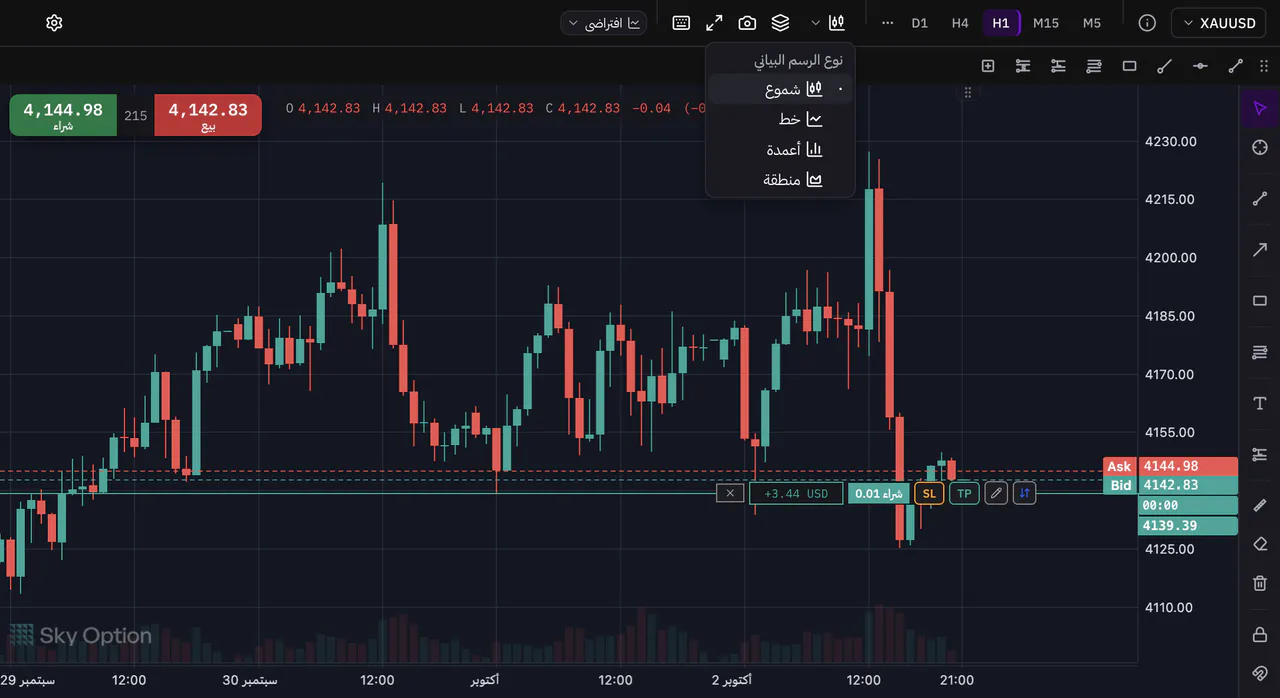
Task: Set stop loss with the SL button
Action: pyautogui.click(x=929, y=493)
